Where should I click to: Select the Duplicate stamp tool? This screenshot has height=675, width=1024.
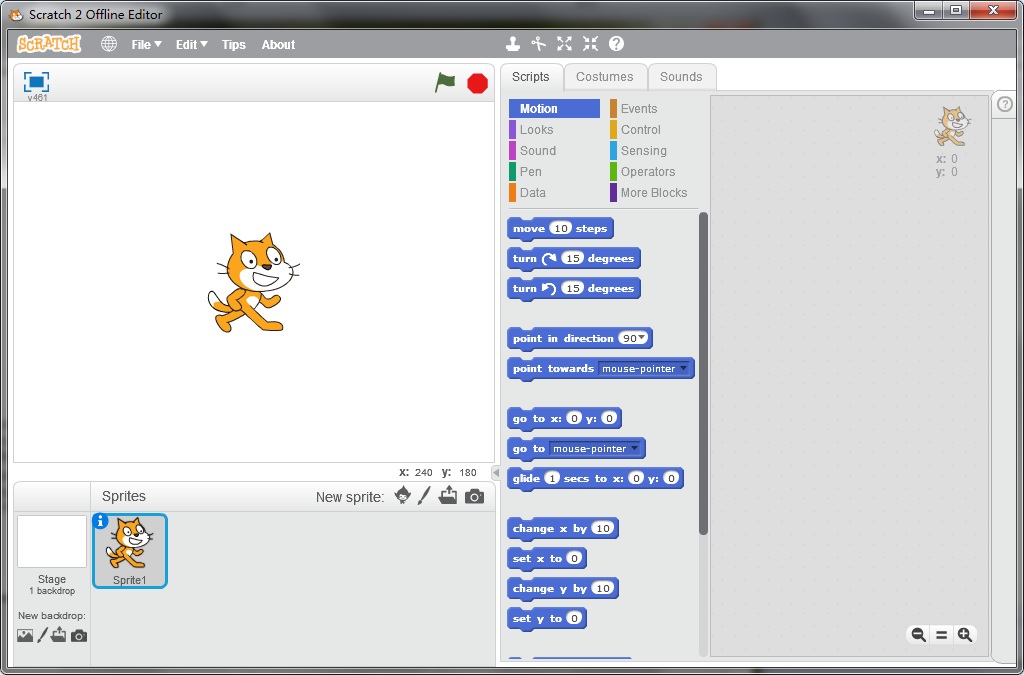tap(513, 44)
